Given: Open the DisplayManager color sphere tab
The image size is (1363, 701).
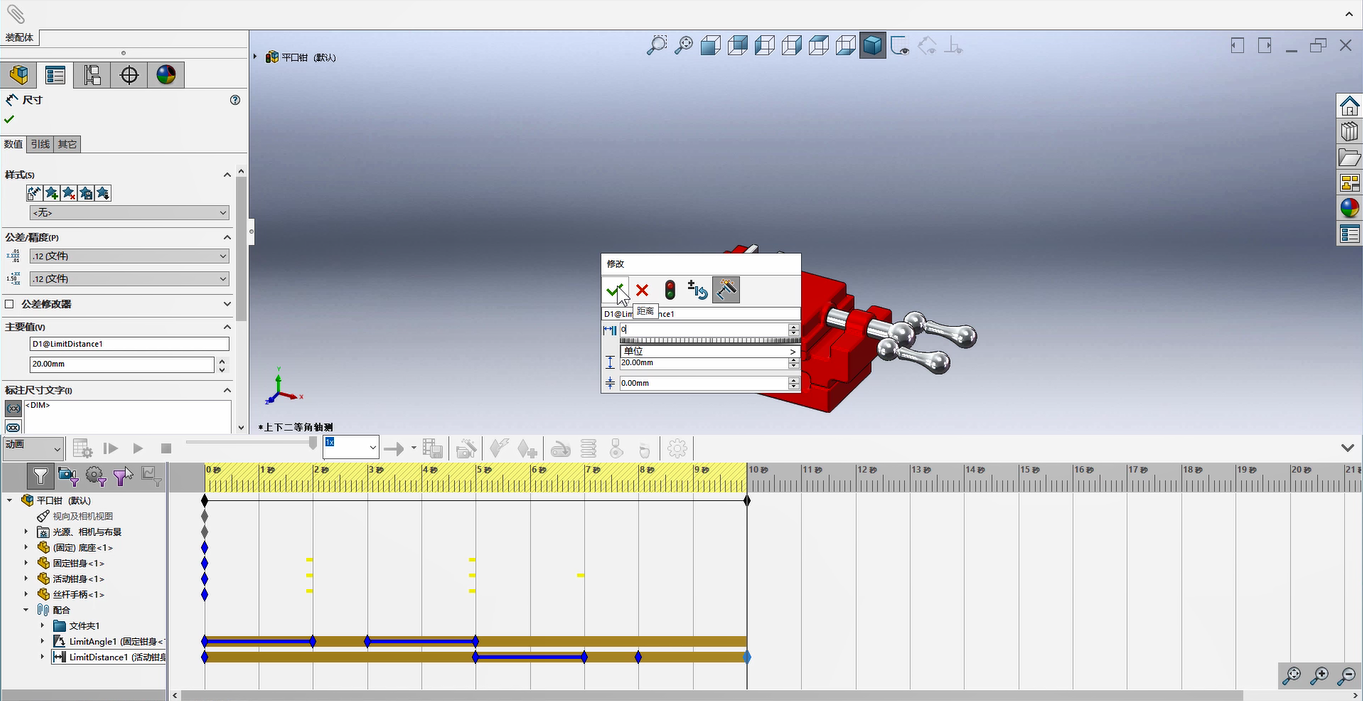Looking at the screenshot, I should 166,75.
